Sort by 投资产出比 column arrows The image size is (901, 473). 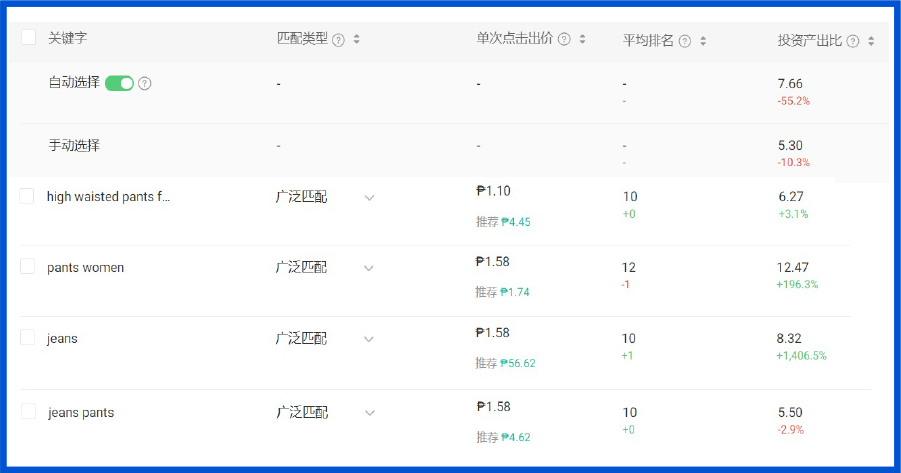[x=871, y=41]
